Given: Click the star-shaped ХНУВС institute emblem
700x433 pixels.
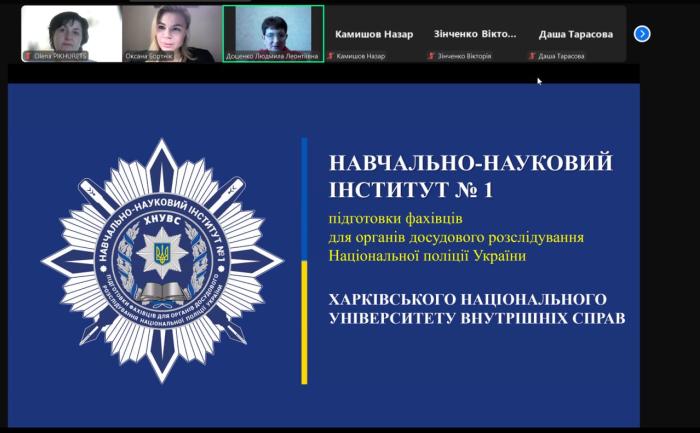Looking at the screenshot, I should pos(162,260).
